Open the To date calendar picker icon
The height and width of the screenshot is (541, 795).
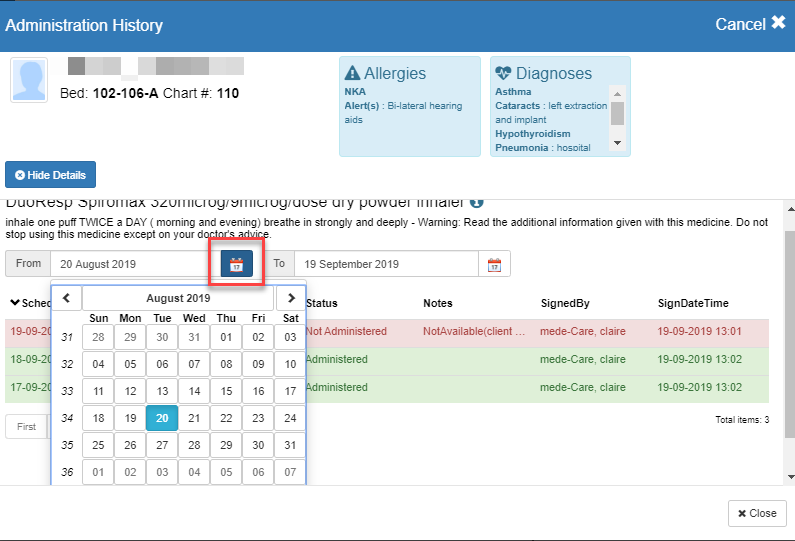point(494,264)
